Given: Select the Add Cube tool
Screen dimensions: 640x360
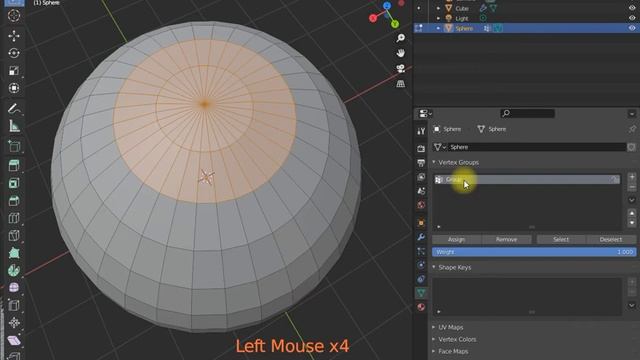Looking at the screenshot, I should click(14, 146).
